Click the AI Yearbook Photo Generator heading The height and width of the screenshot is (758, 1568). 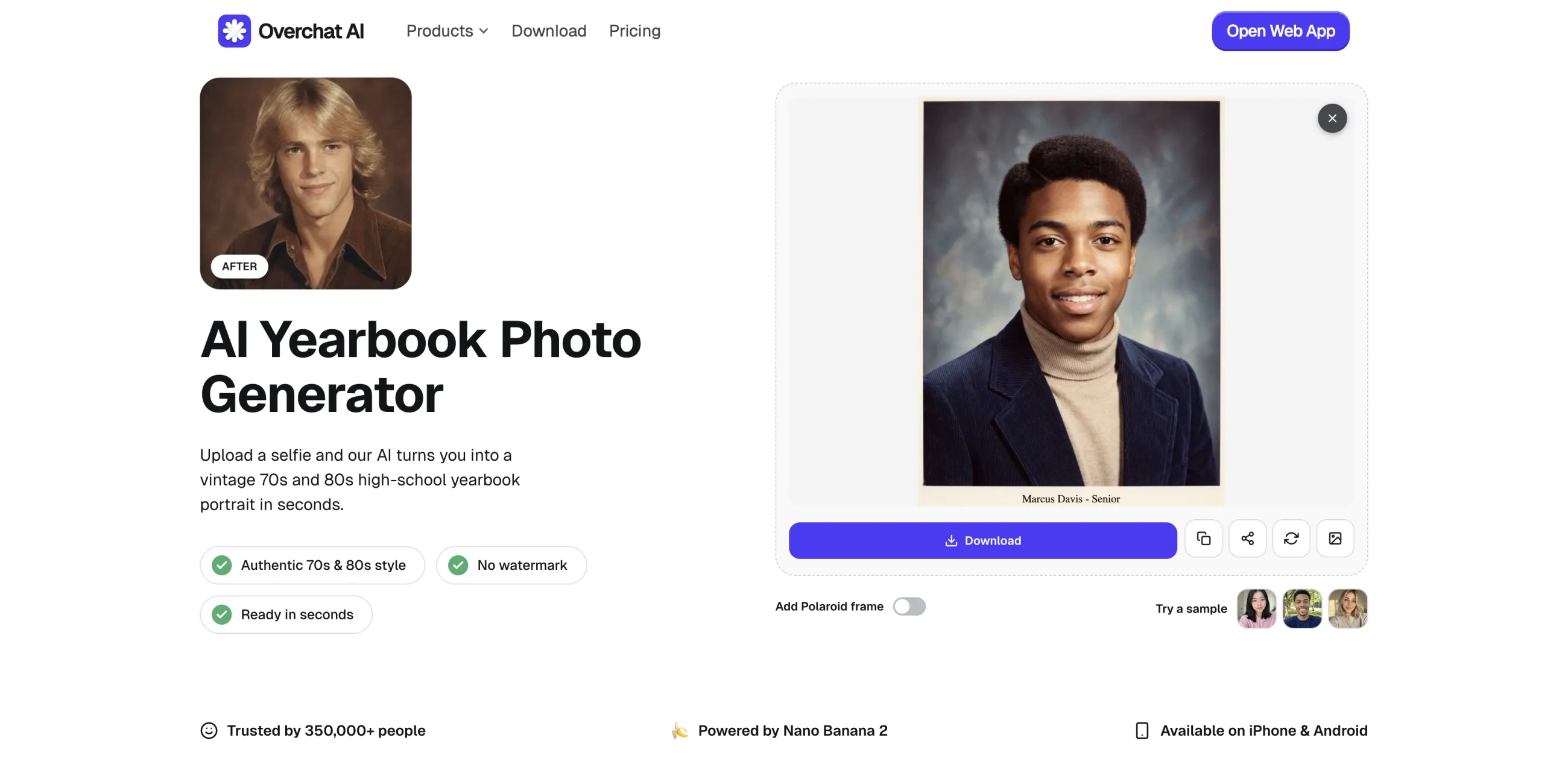tap(420, 367)
